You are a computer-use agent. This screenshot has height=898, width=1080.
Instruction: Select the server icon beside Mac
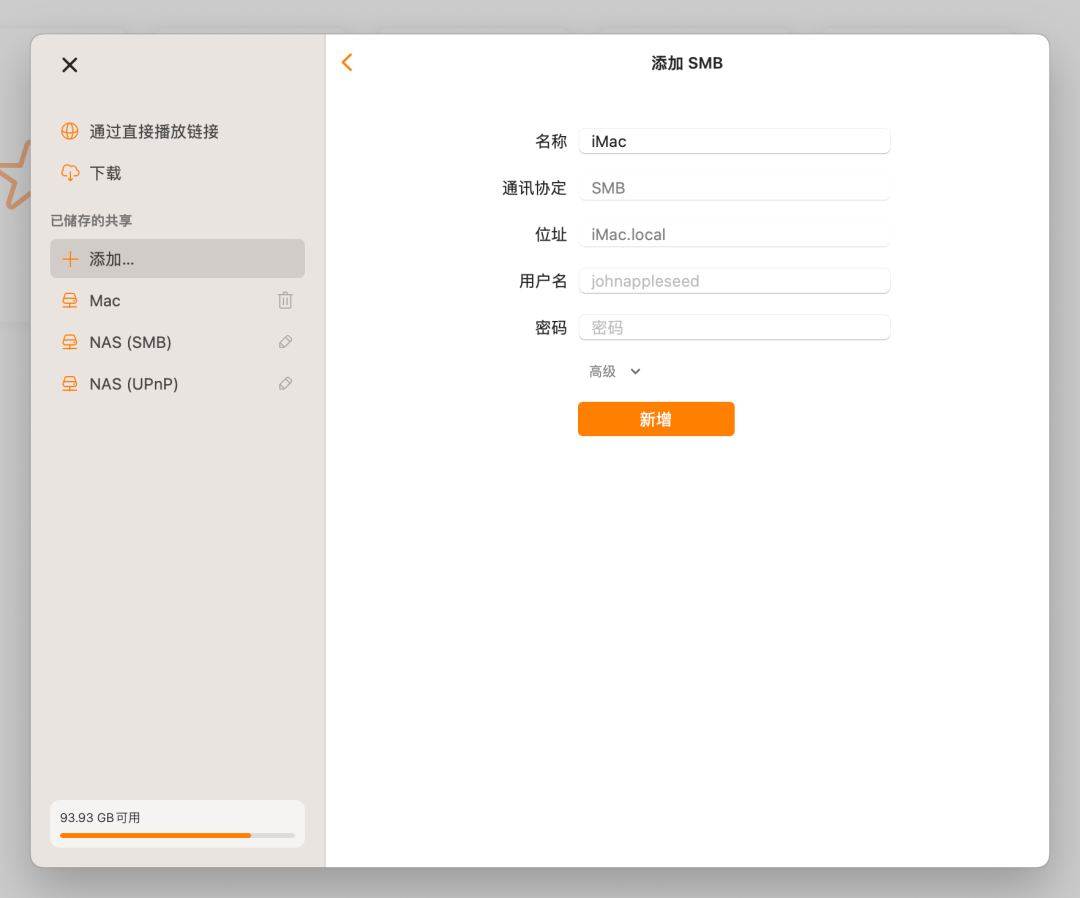[69, 300]
